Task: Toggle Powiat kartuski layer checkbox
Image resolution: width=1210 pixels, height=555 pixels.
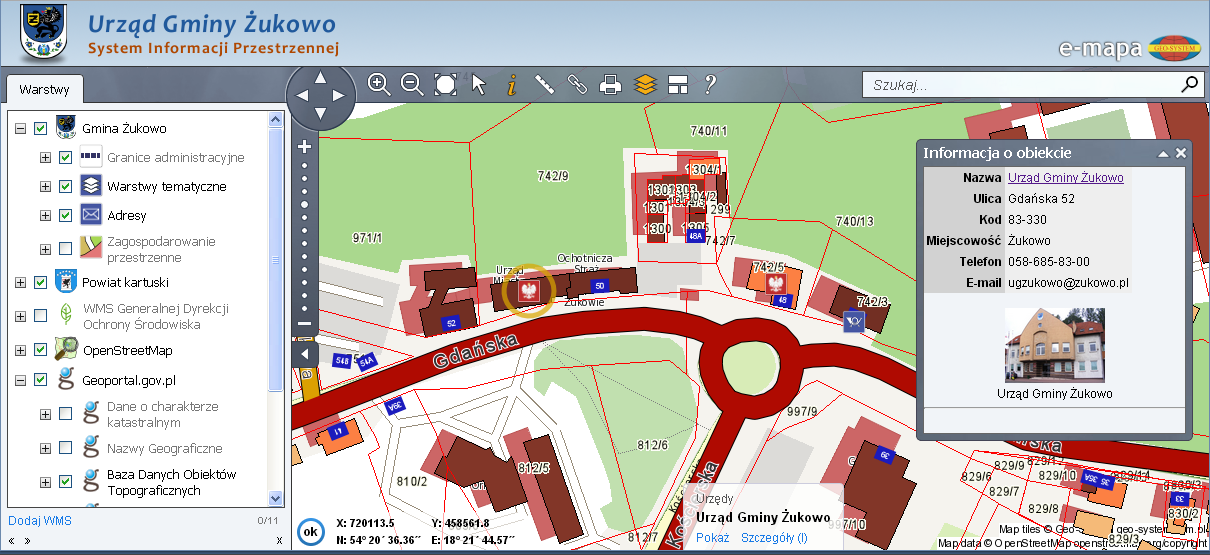Action: (x=40, y=283)
